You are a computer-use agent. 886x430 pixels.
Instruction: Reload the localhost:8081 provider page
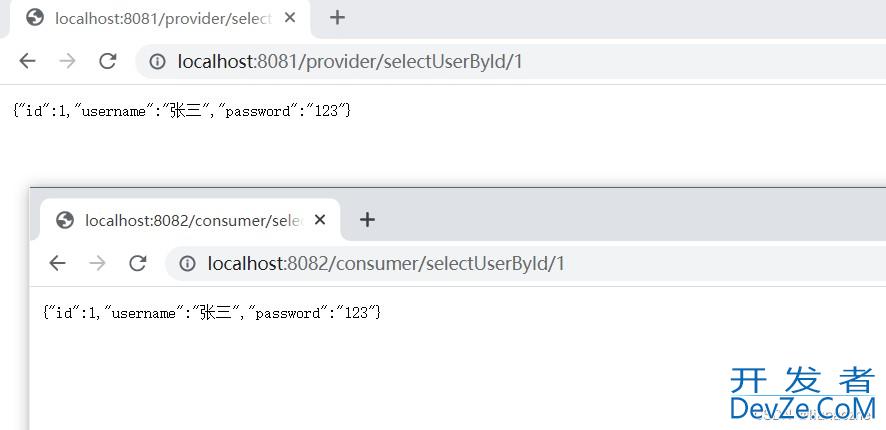point(107,61)
